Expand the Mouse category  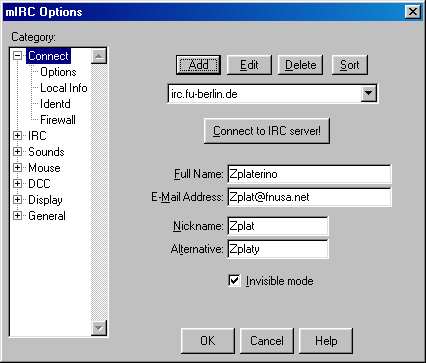[x=17, y=168]
